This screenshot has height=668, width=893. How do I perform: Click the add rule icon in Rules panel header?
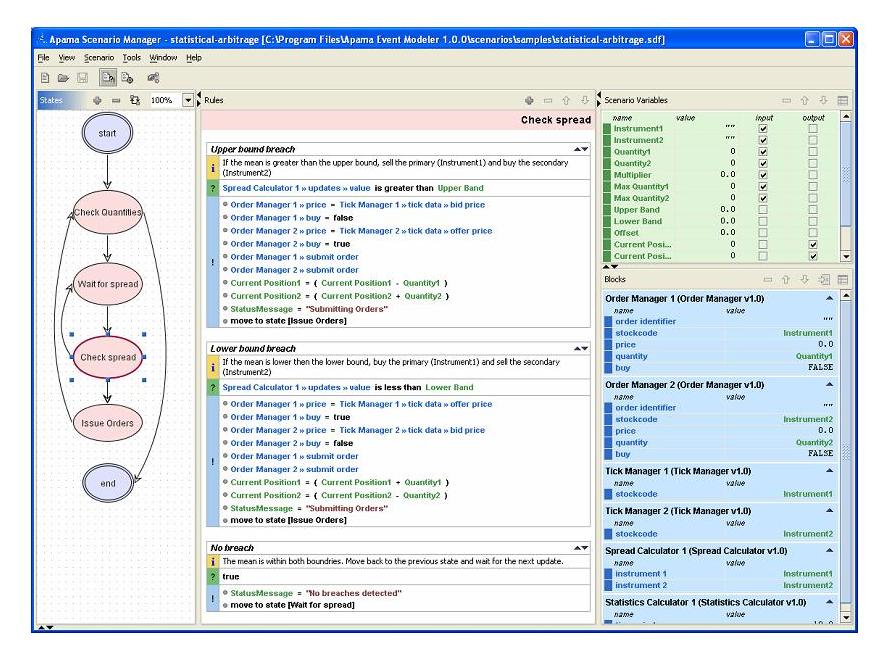click(x=529, y=100)
